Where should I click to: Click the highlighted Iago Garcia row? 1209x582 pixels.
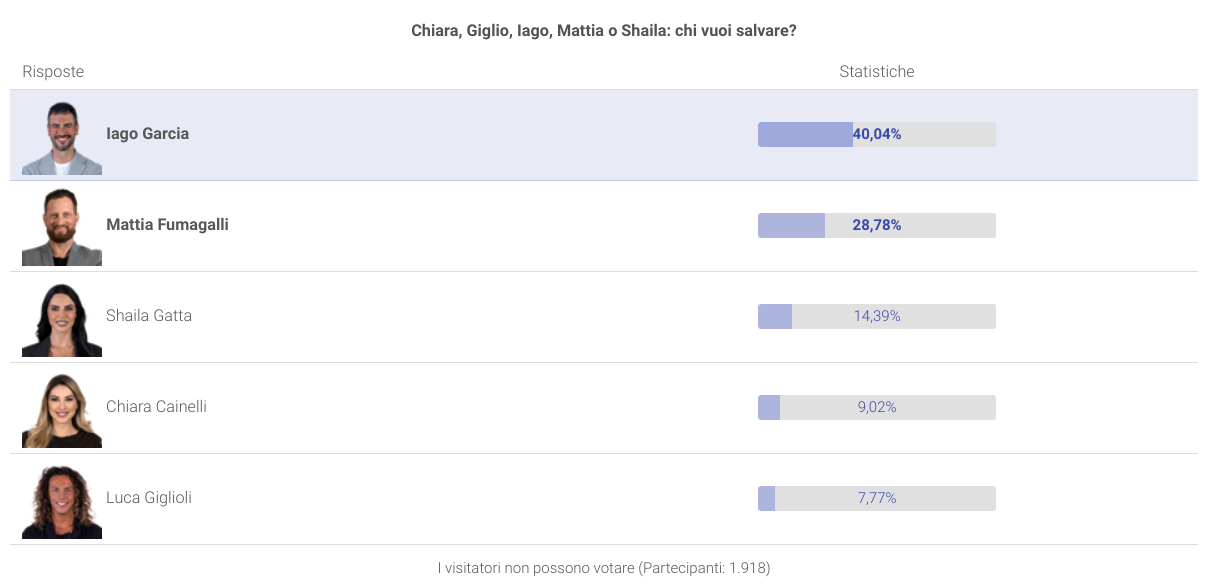[x=604, y=135]
